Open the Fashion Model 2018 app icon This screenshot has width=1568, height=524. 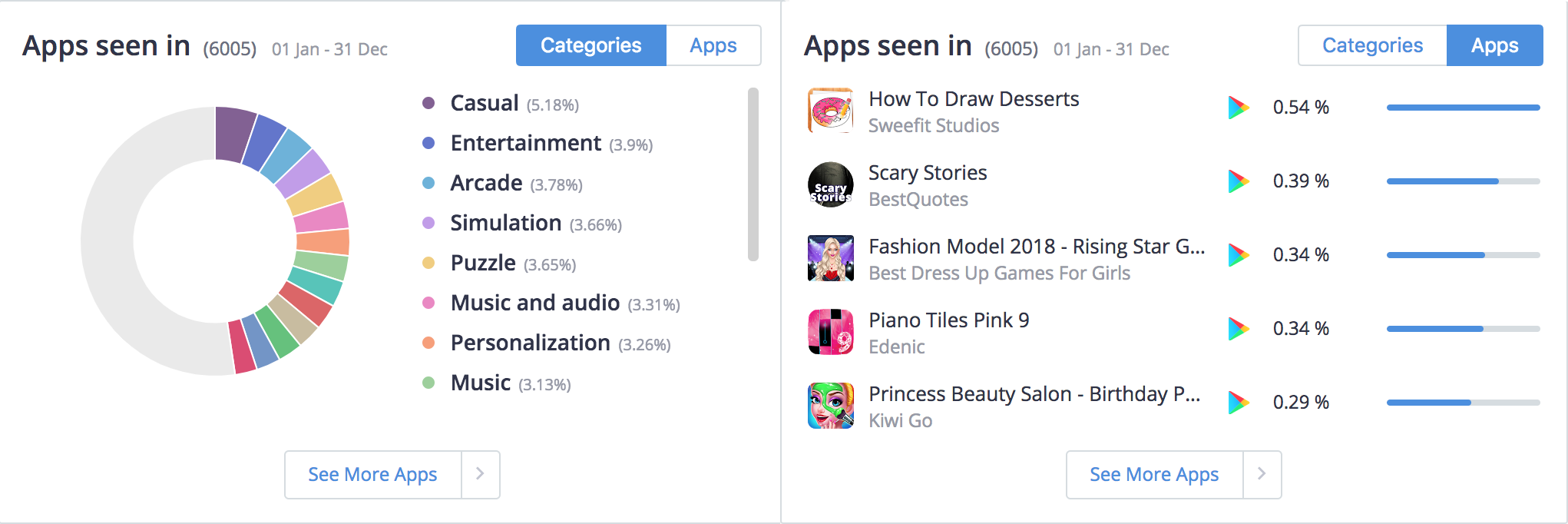[x=831, y=258]
